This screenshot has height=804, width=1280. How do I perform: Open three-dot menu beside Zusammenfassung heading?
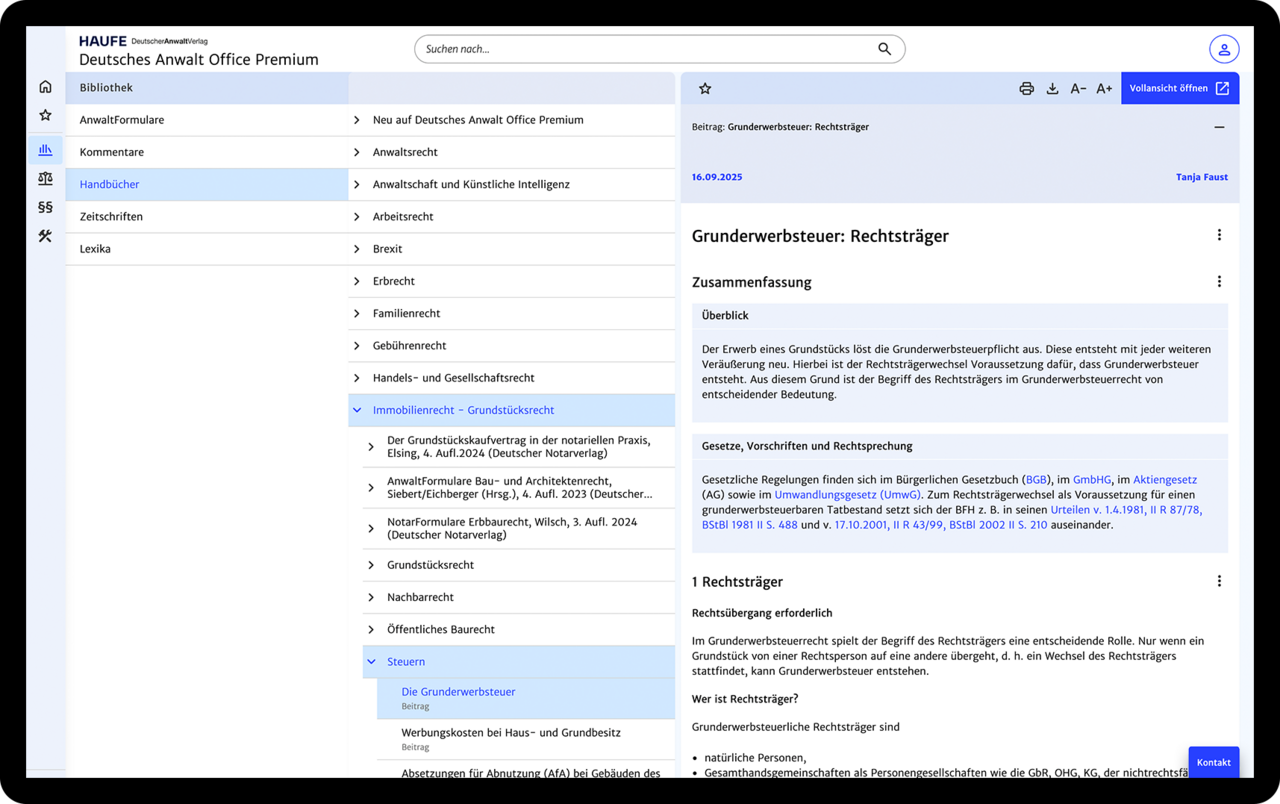click(x=1218, y=282)
